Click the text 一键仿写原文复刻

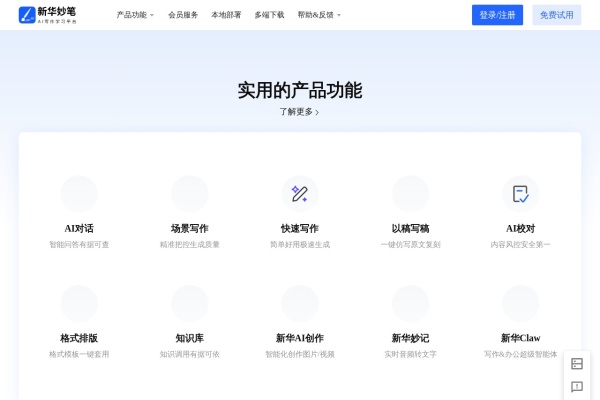click(410, 245)
